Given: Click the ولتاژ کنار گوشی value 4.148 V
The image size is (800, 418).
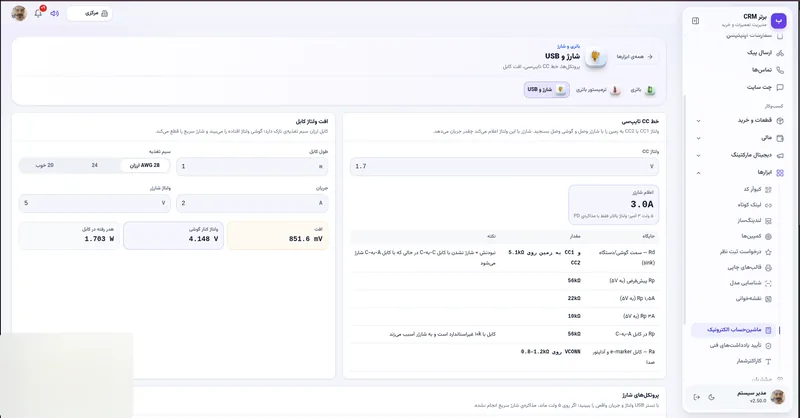Looking at the screenshot, I should click(x=173, y=235).
